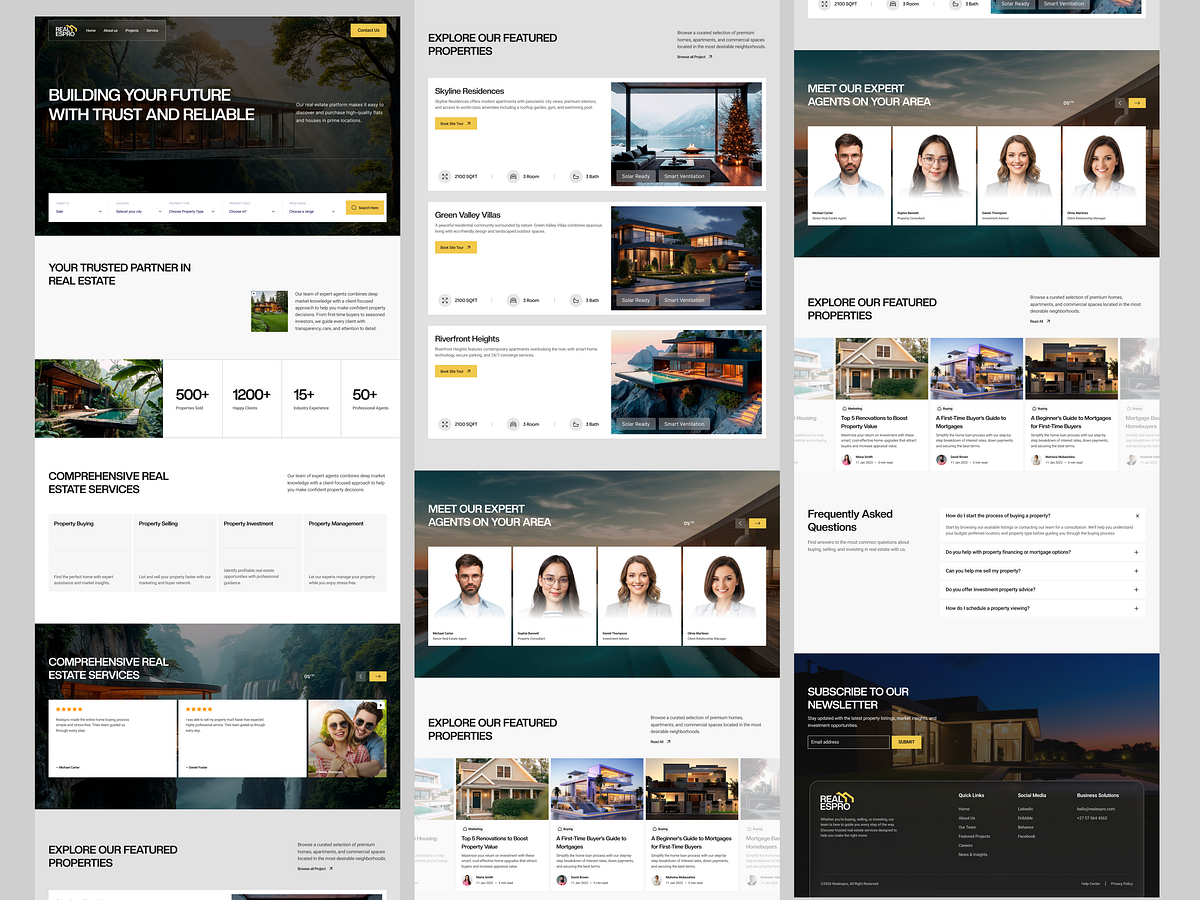
Task: Click the Help Center footer link
Action: pyautogui.click(x=1090, y=883)
